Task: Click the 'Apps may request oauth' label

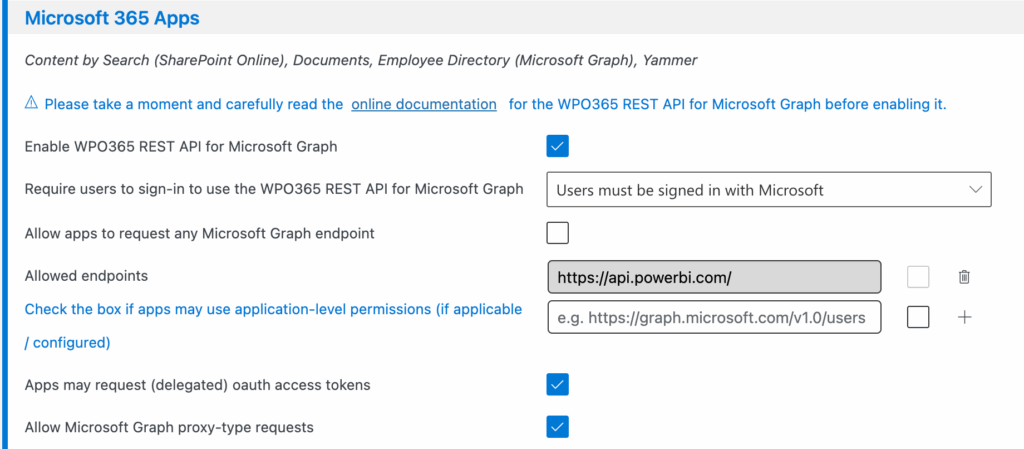Action: pos(198,384)
